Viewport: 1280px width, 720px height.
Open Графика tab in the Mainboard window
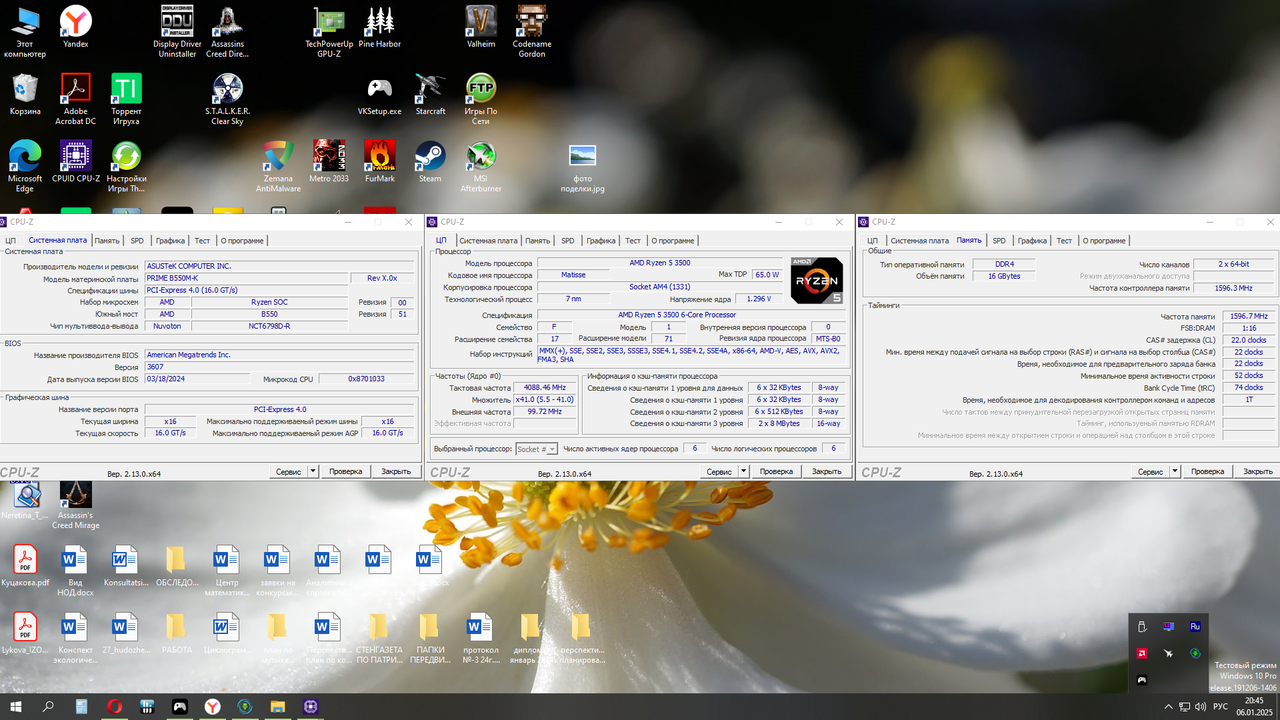click(x=170, y=240)
